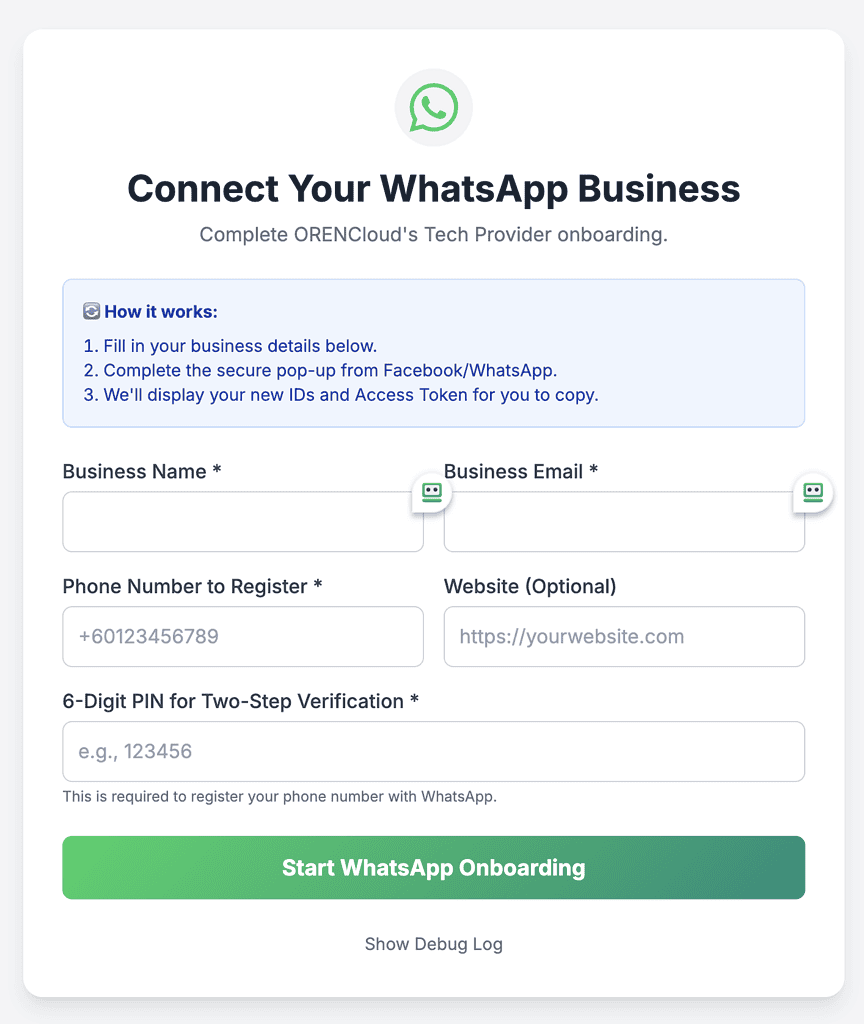Screen dimensions: 864x1024
Task: Click password manager icon on Business Email field
Action: click(x=812, y=492)
